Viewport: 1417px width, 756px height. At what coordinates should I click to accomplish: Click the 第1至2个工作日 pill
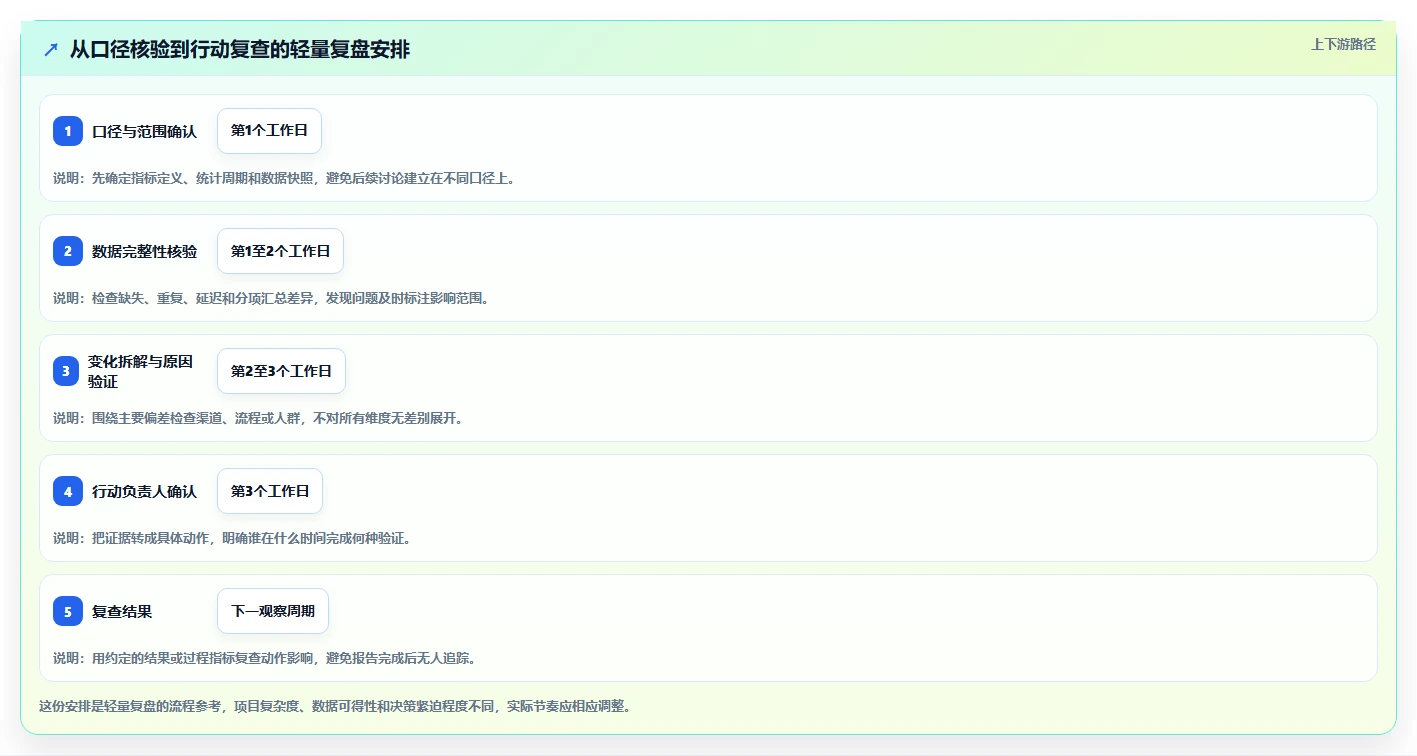click(x=280, y=251)
